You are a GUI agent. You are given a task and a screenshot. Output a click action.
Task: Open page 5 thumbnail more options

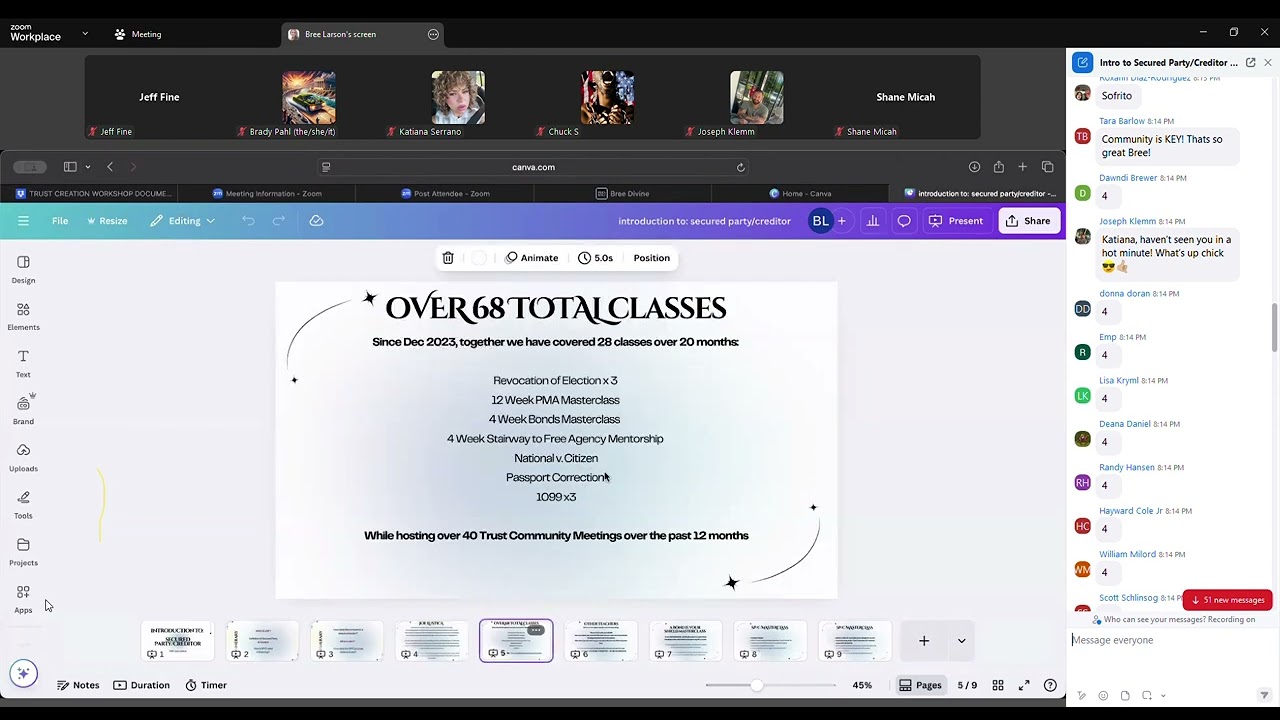pyautogui.click(x=536, y=630)
